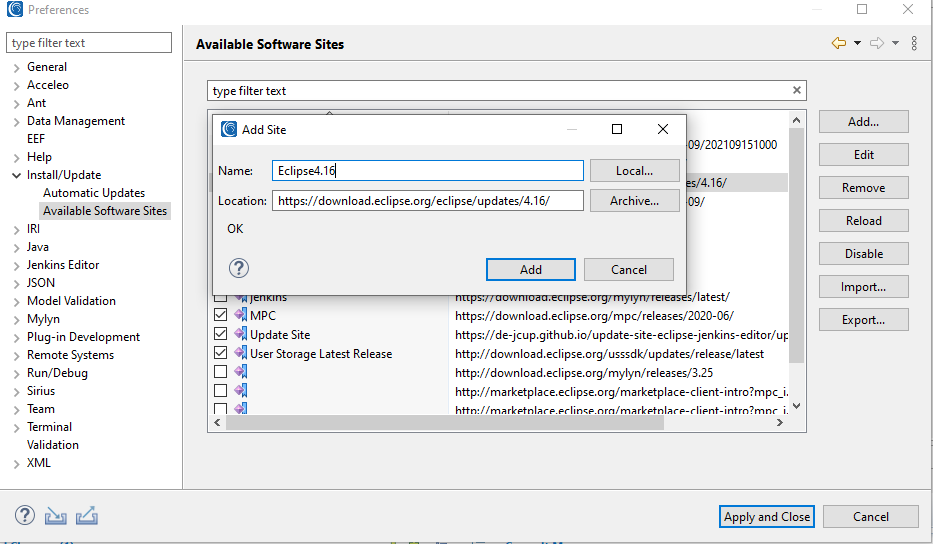
Task: Select the EEF preferences item
Action: [x=36, y=139]
